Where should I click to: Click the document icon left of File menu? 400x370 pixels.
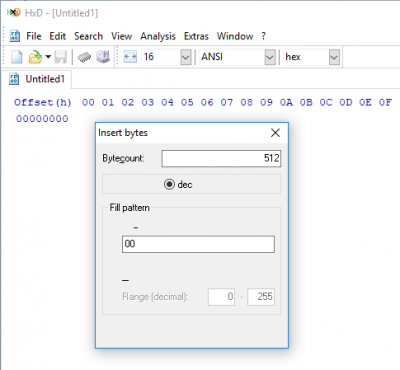pos(15,36)
